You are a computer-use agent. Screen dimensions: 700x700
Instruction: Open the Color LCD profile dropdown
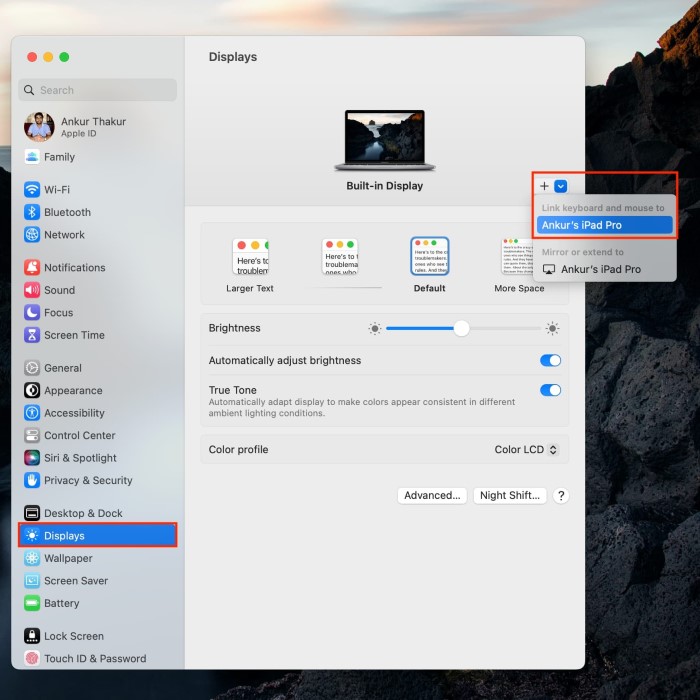pyautogui.click(x=526, y=450)
